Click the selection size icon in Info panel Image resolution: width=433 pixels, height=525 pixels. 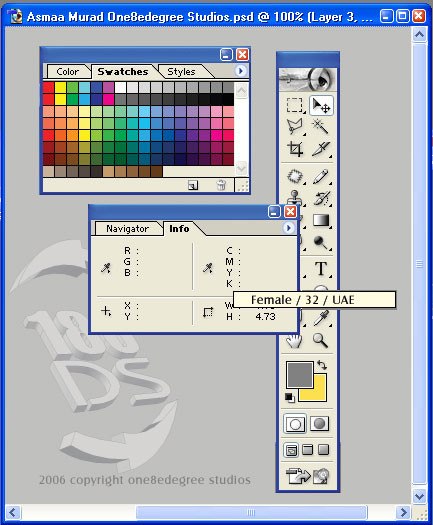click(x=208, y=312)
